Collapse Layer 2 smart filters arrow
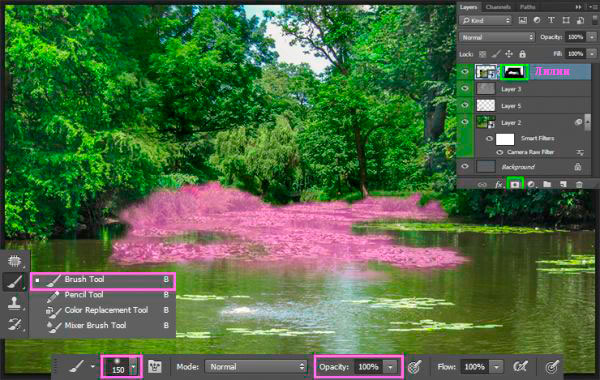The image size is (600, 380). point(587,122)
